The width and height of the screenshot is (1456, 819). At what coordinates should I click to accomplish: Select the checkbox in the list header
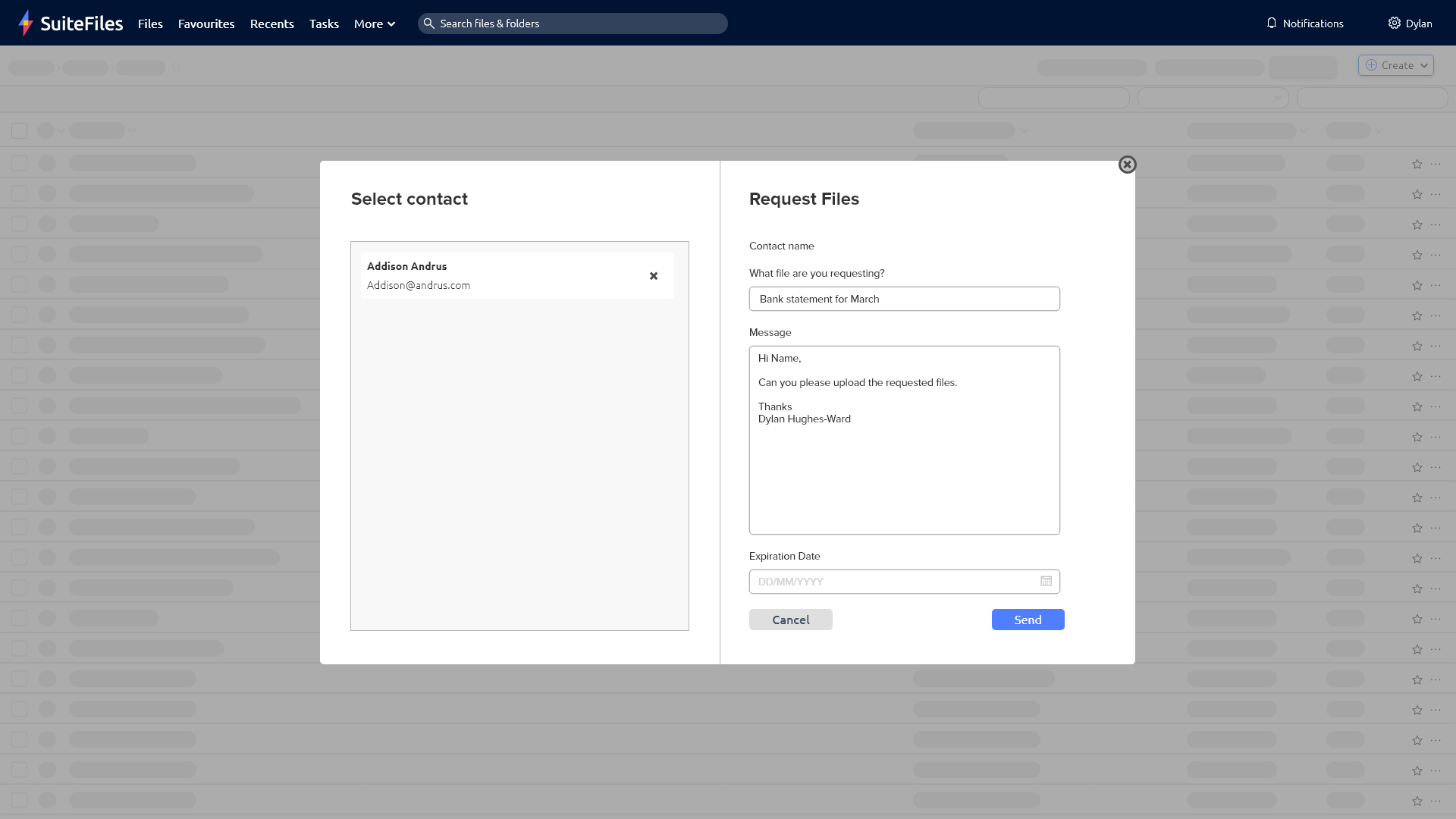[19, 130]
